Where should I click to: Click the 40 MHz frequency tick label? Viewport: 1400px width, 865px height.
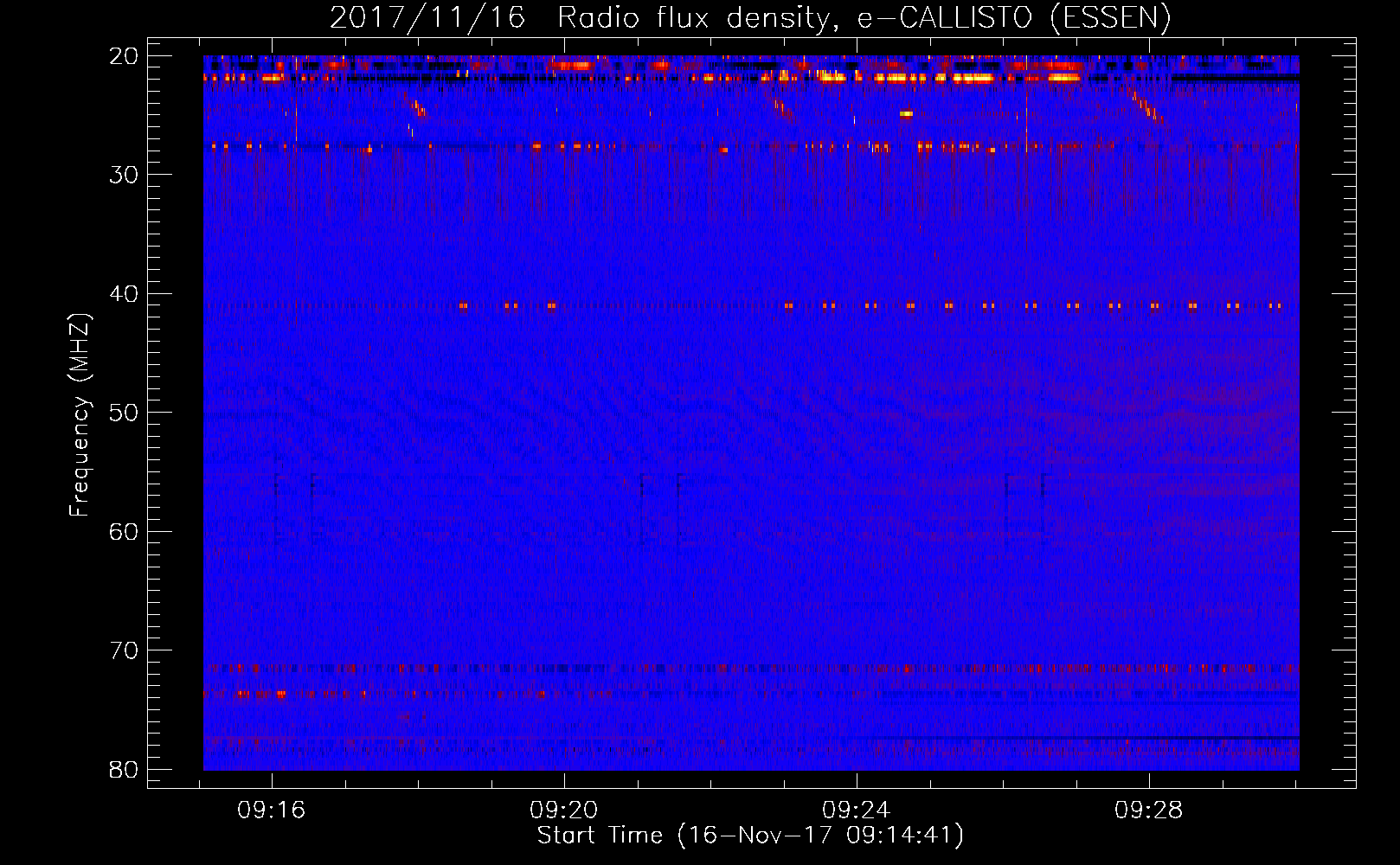pos(124,294)
